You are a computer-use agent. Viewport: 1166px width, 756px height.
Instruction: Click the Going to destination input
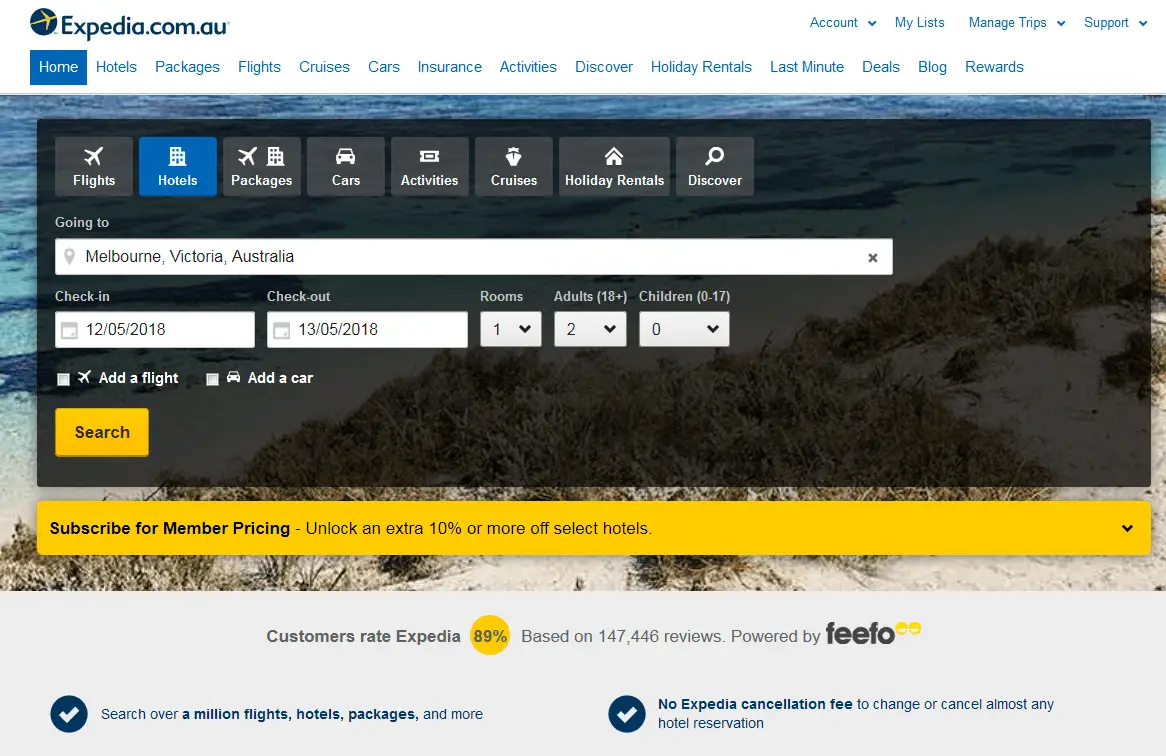[474, 256]
